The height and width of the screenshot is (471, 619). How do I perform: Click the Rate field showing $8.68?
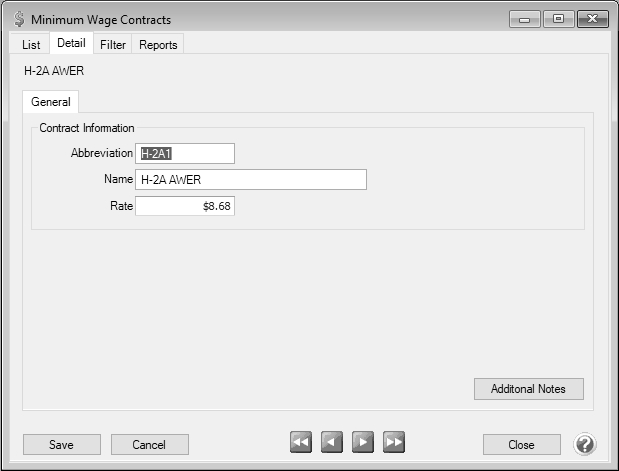pos(185,205)
